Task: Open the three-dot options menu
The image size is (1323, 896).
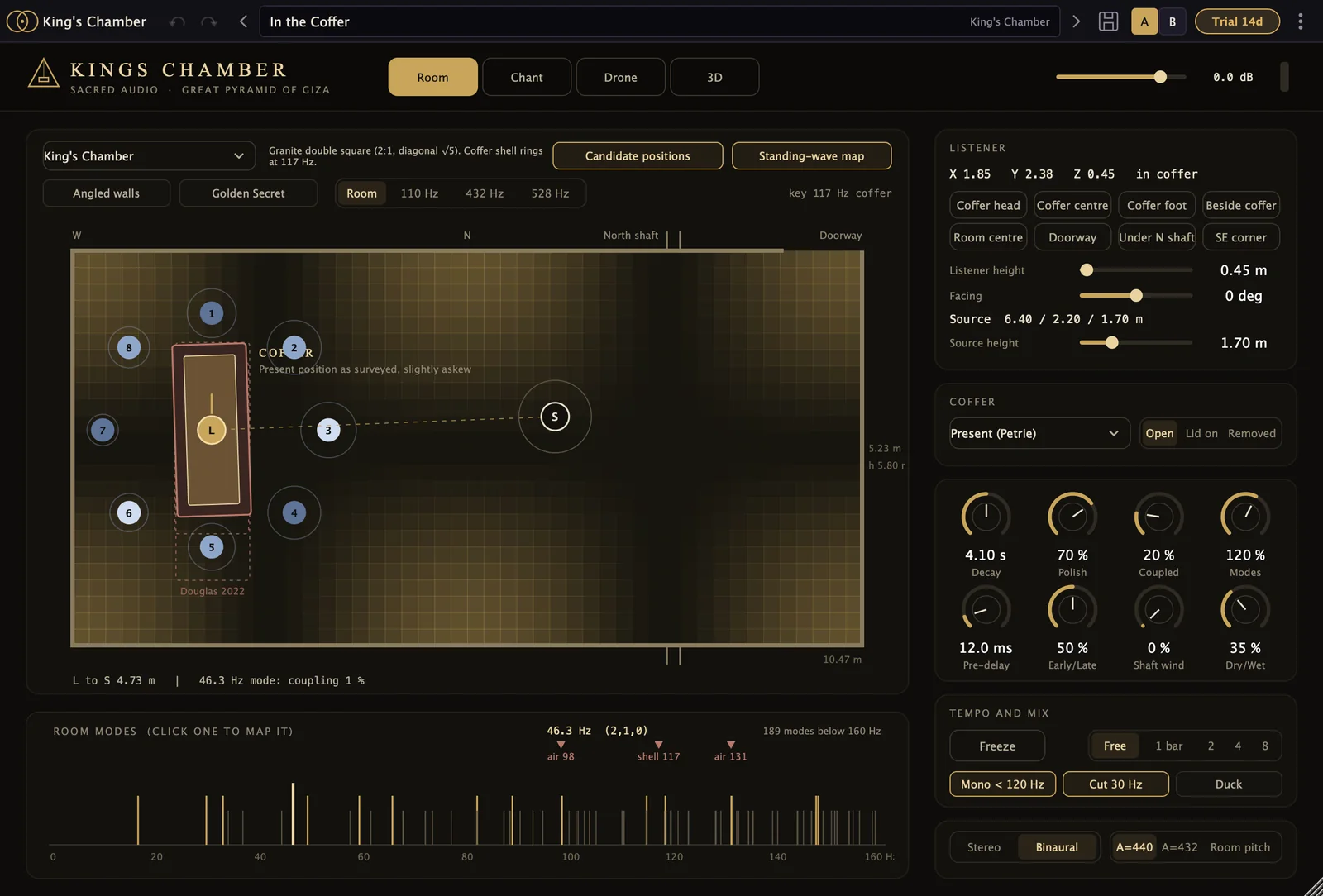Action: tap(1300, 21)
